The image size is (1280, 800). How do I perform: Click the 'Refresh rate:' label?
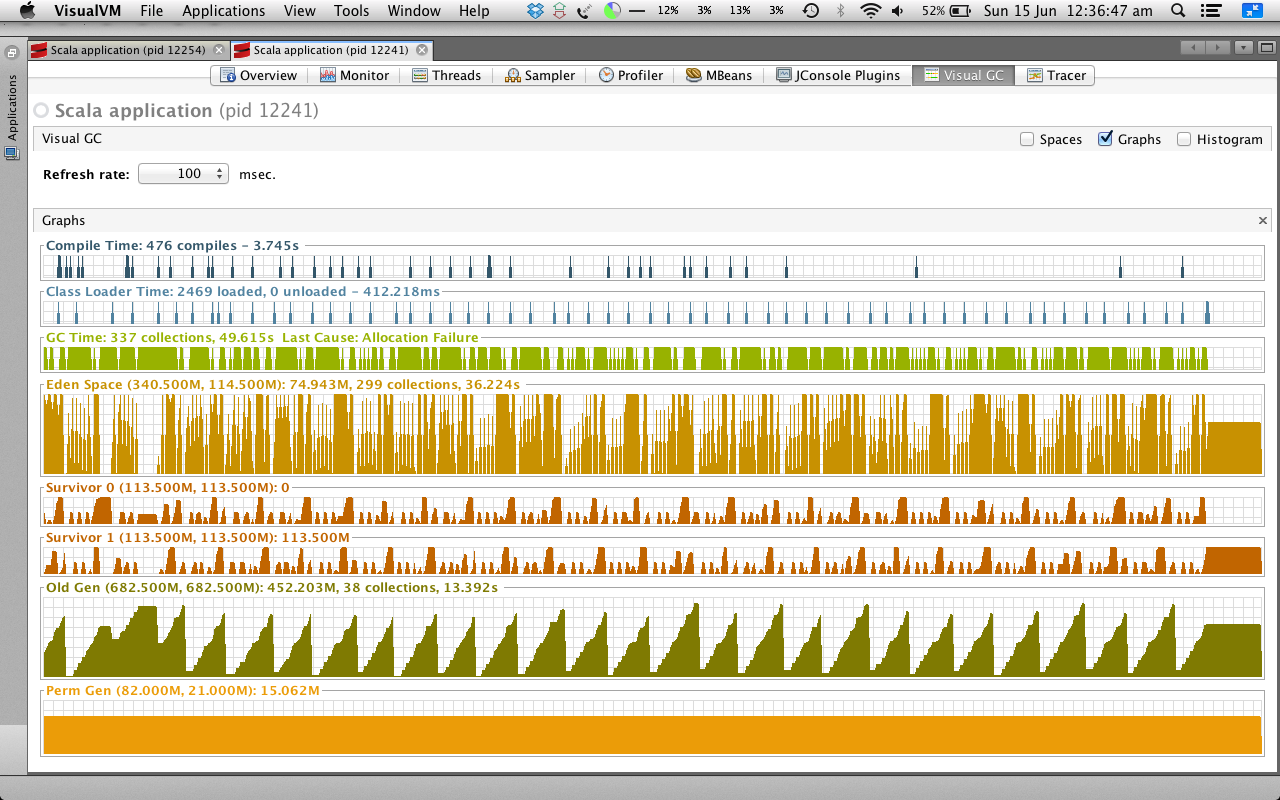[x=86, y=174]
